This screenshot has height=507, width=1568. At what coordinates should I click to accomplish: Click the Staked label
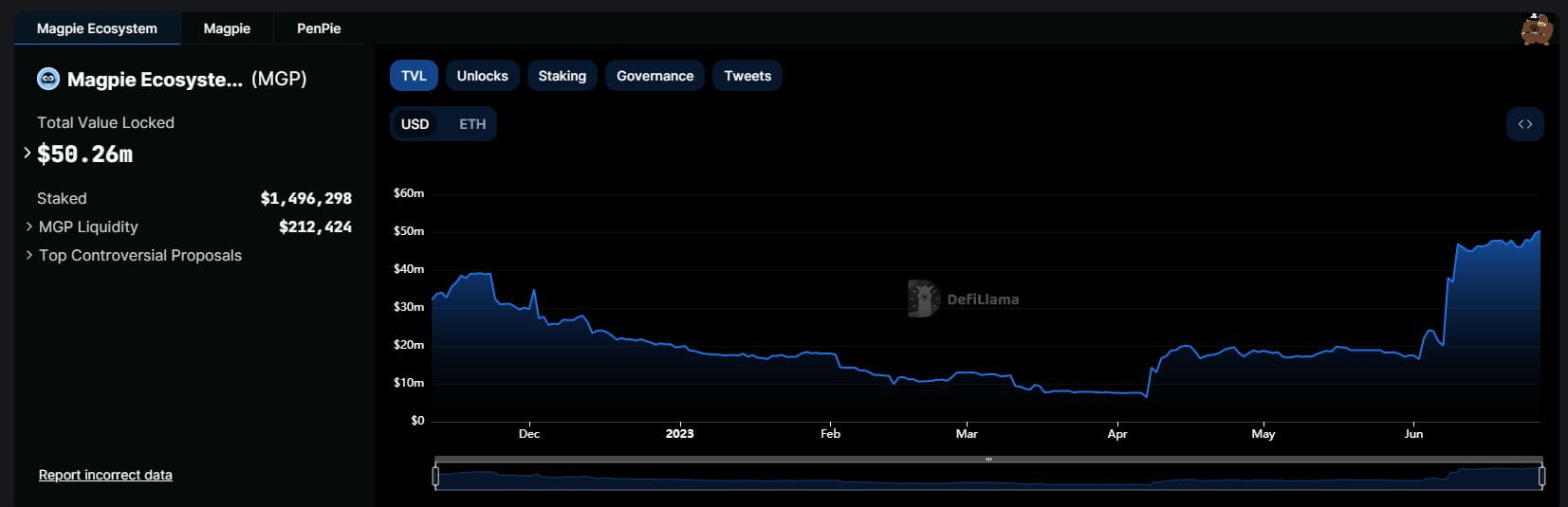coord(62,198)
